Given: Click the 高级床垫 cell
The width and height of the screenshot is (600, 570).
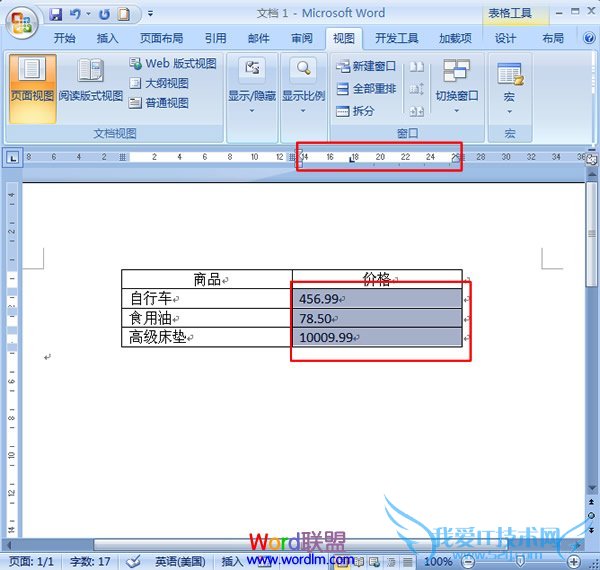Looking at the screenshot, I should [207, 337].
